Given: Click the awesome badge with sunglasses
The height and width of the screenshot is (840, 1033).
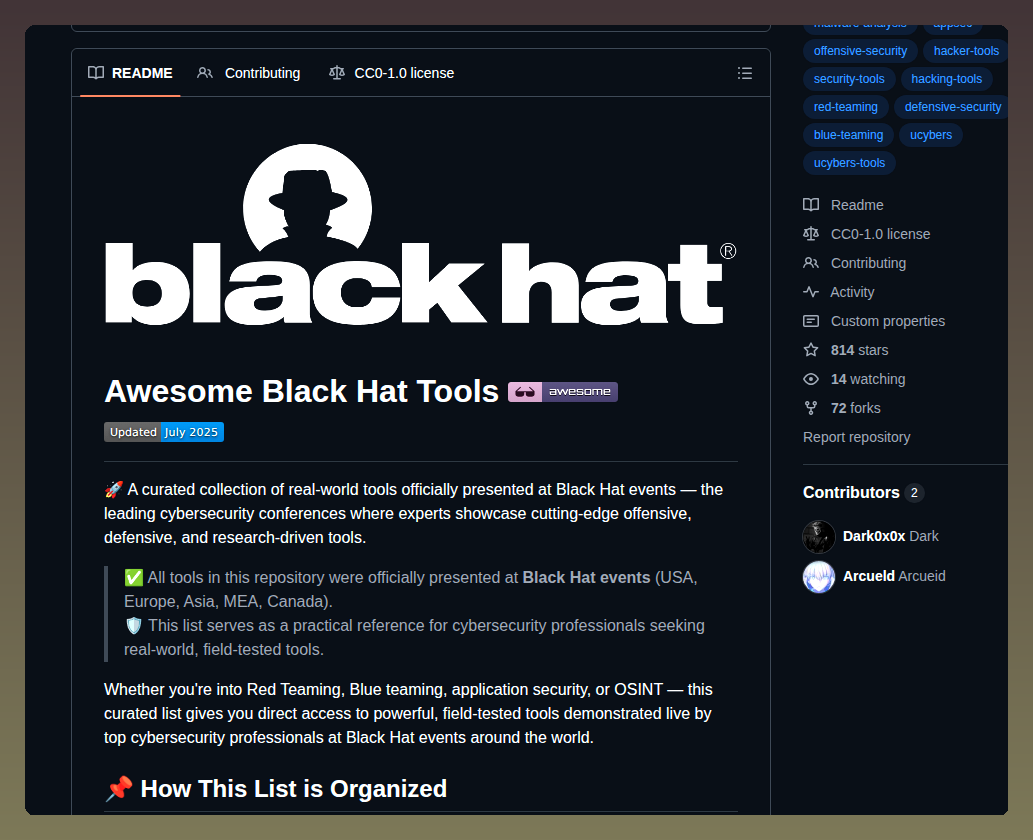Looking at the screenshot, I should click(563, 392).
